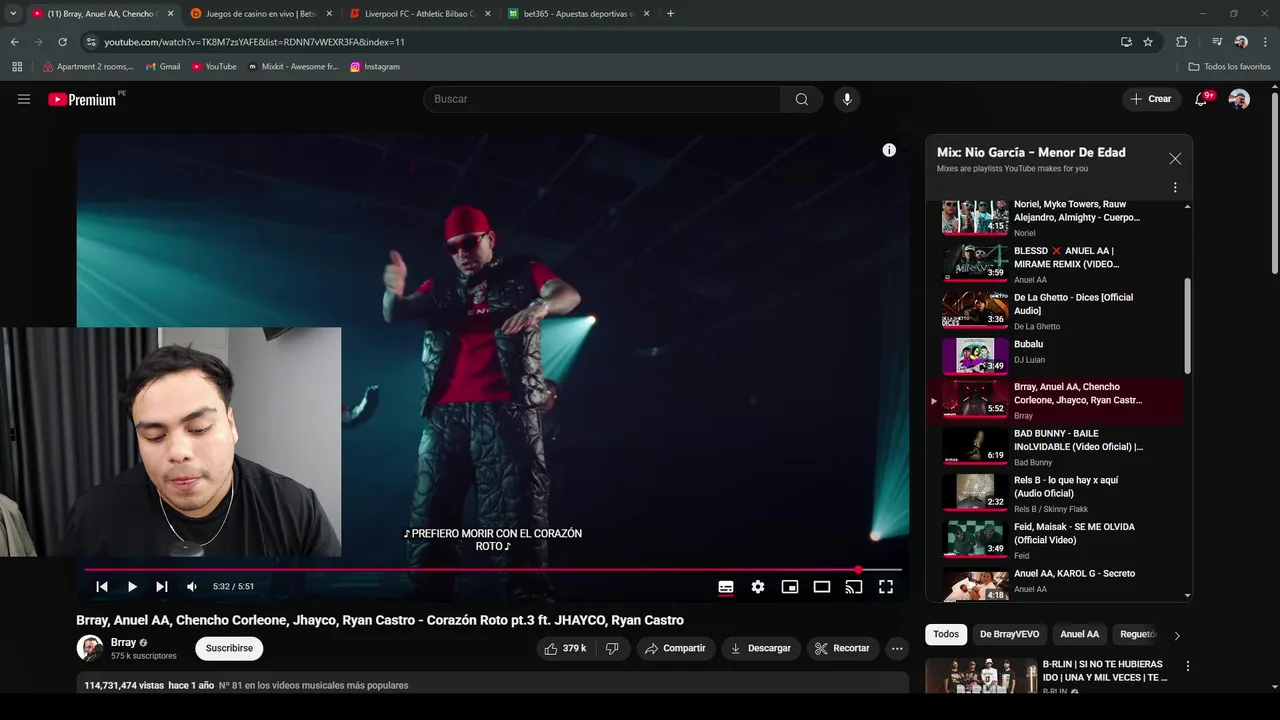Play Rels B lo que hay x aquí
This screenshot has width=1280, height=720.
point(1055,493)
